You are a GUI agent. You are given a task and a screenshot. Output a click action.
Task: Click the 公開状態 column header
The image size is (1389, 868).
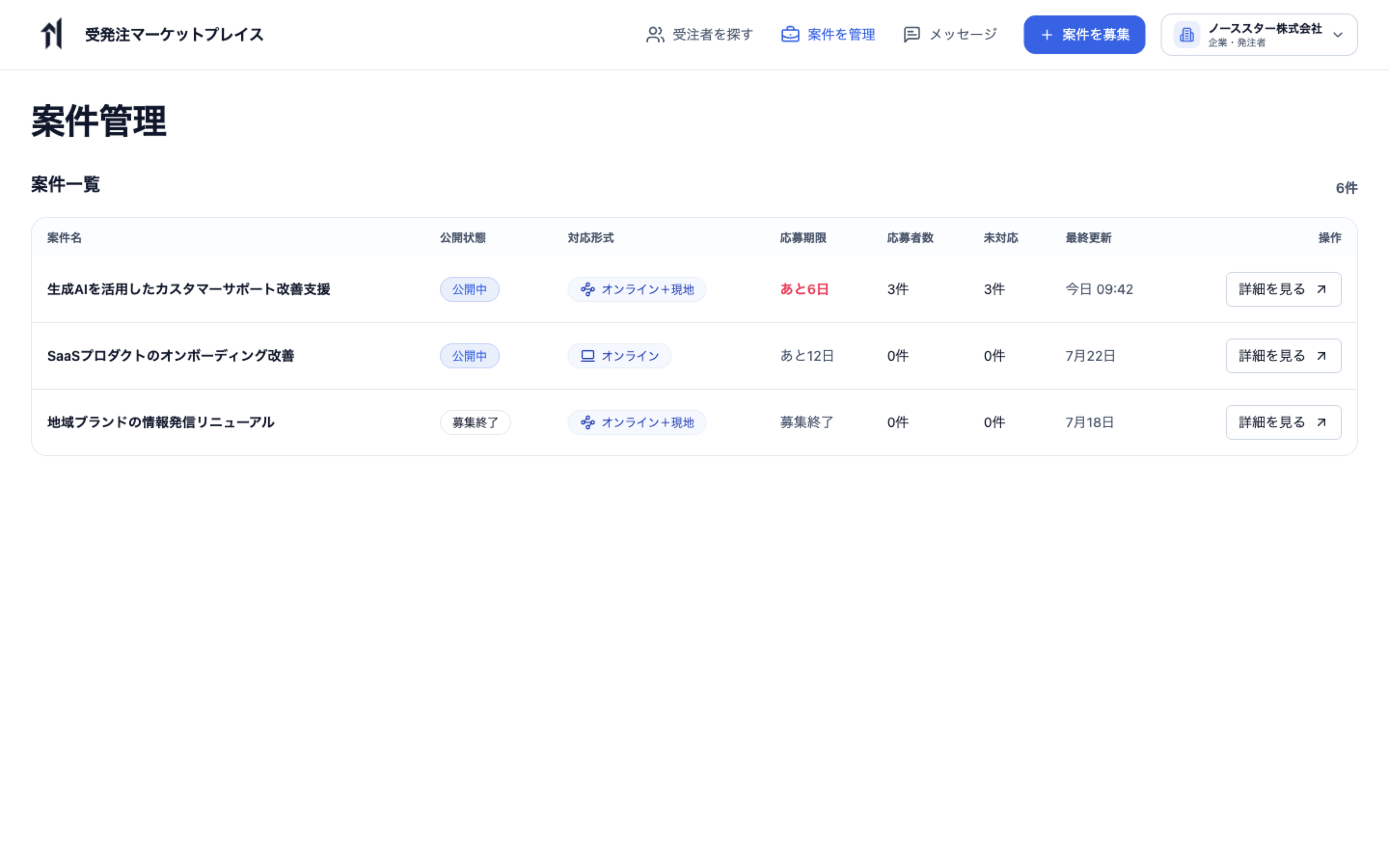pos(463,238)
